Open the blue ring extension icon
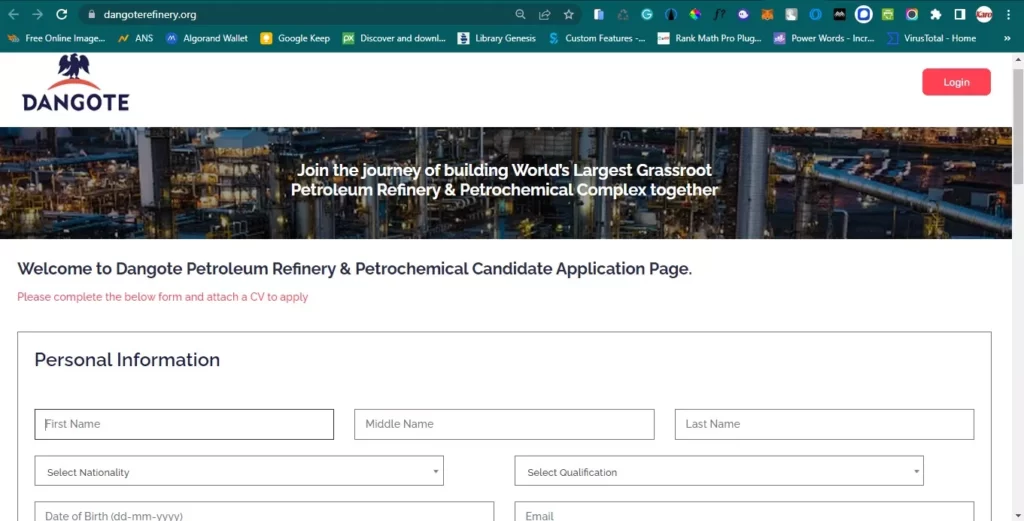Screen dimensions: 1024x521 (x=816, y=14)
